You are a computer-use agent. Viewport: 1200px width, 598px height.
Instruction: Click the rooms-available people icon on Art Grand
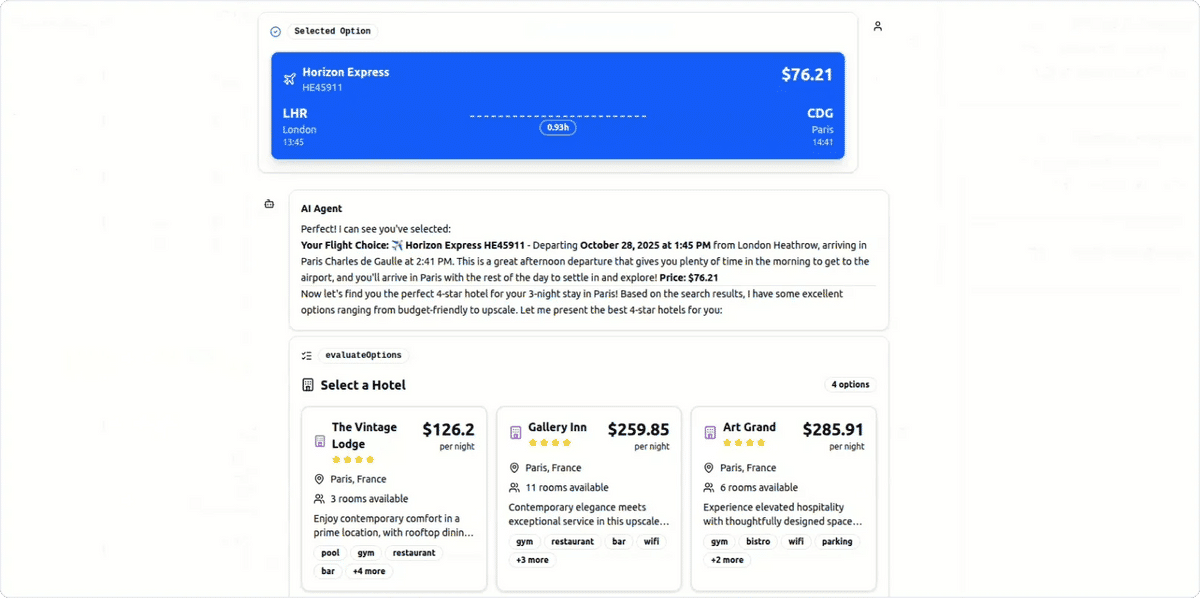(709, 488)
